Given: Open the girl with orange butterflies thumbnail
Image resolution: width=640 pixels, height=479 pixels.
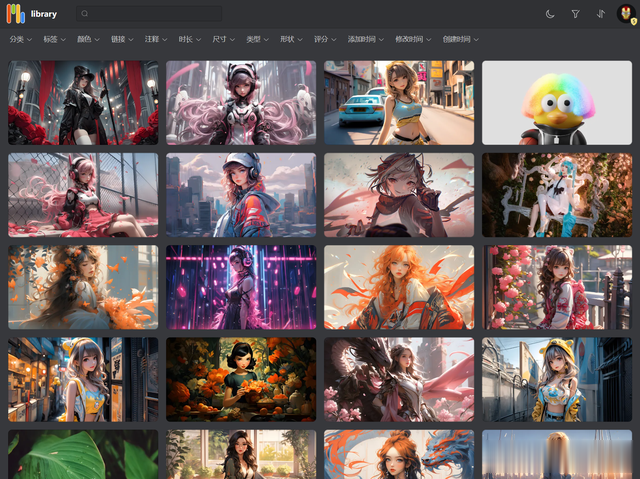Looking at the screenshot, I should click(x=83, y=287).
